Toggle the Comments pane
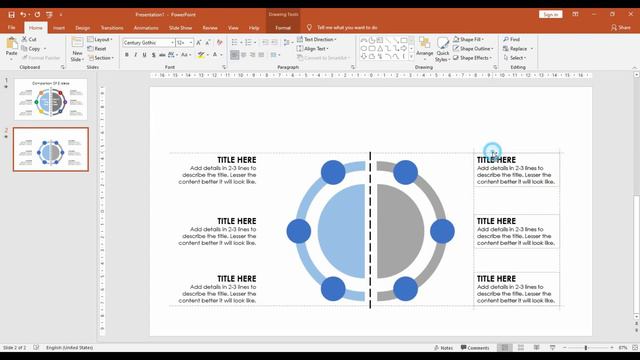 pos(475,348)
